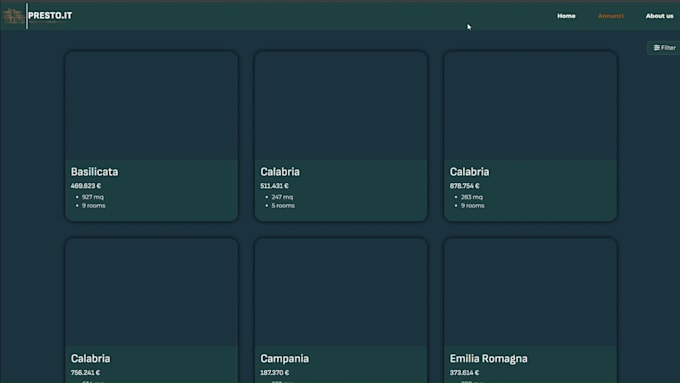Open the Campania listing image

(341, 292)
